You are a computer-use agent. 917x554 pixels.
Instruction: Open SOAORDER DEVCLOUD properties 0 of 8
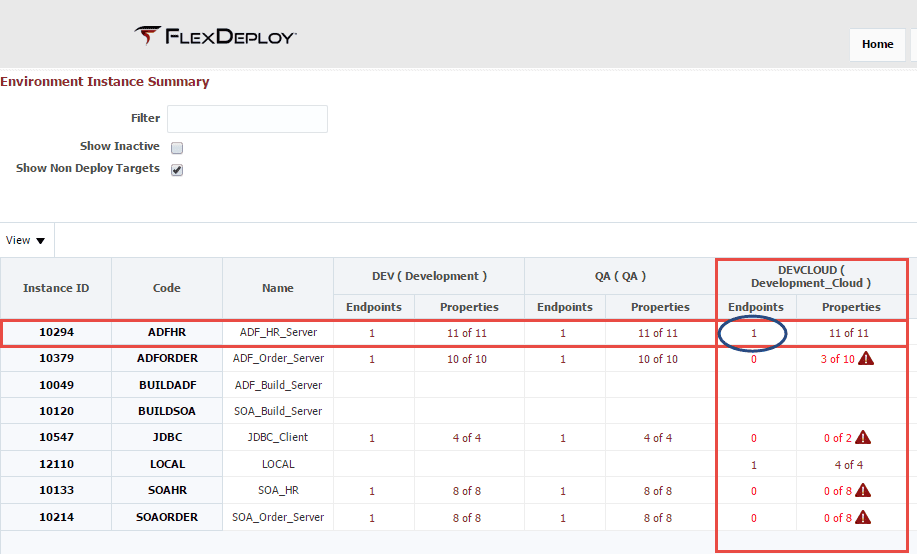pyautogui.click(x=837, y=518)
